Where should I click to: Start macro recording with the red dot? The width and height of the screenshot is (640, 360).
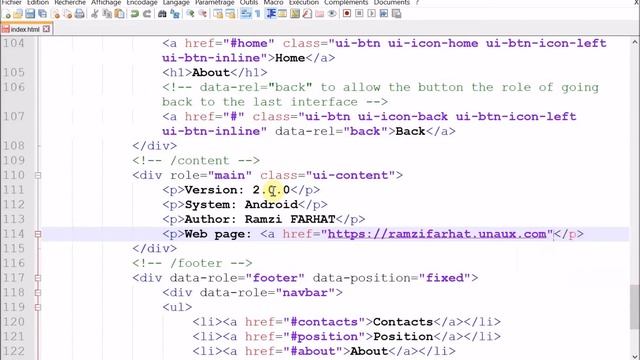(x=347, y=14)
